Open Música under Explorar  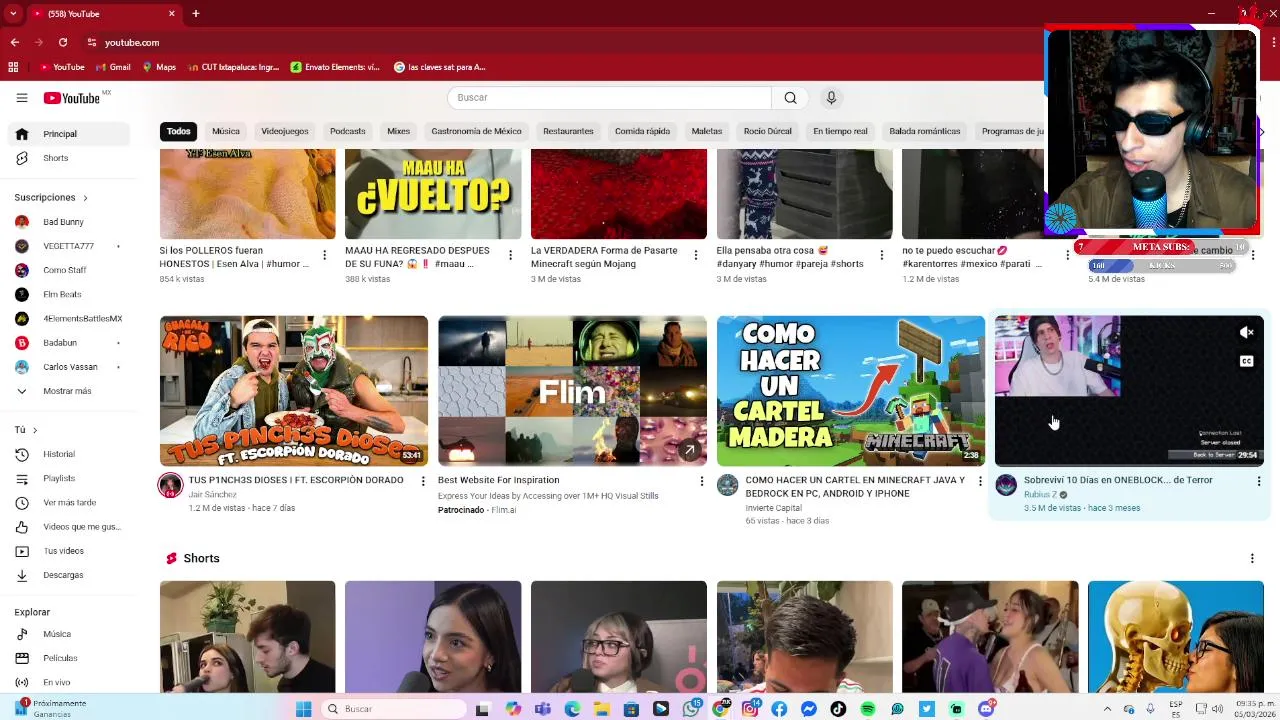click(68, 634)
